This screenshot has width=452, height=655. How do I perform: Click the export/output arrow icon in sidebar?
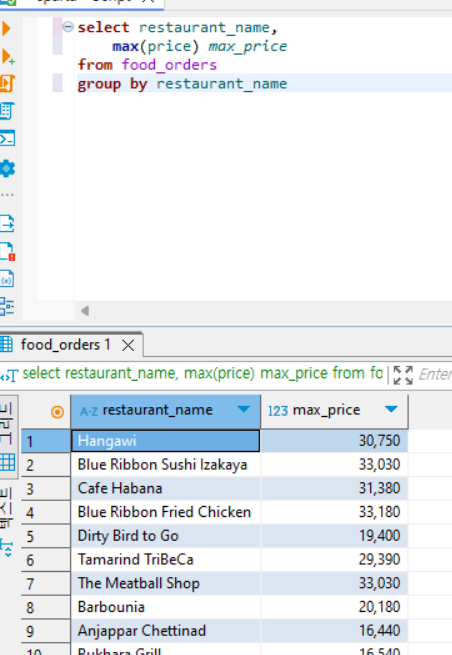7,223
